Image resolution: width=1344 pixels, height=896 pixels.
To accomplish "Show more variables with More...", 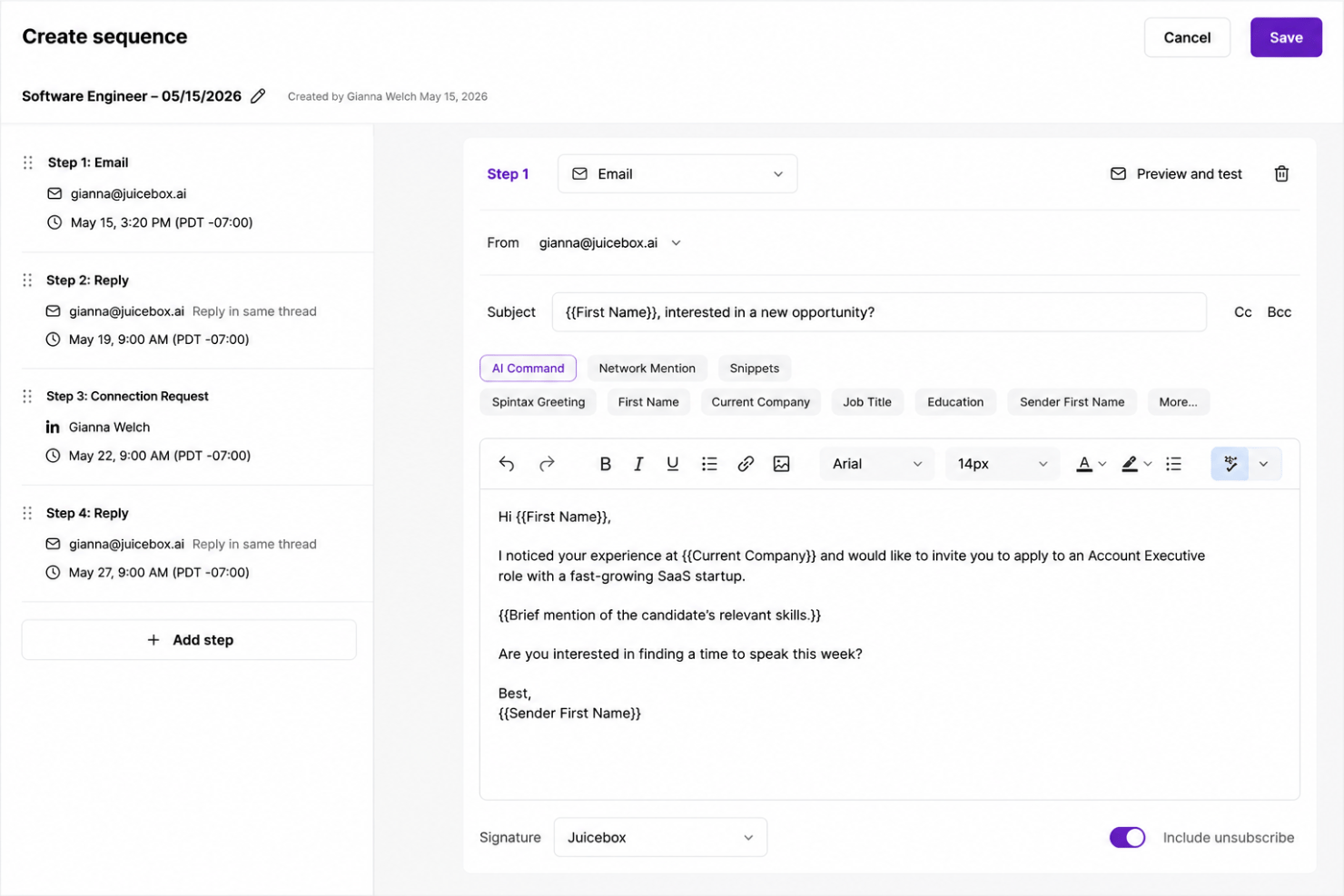I will 1178,402.
